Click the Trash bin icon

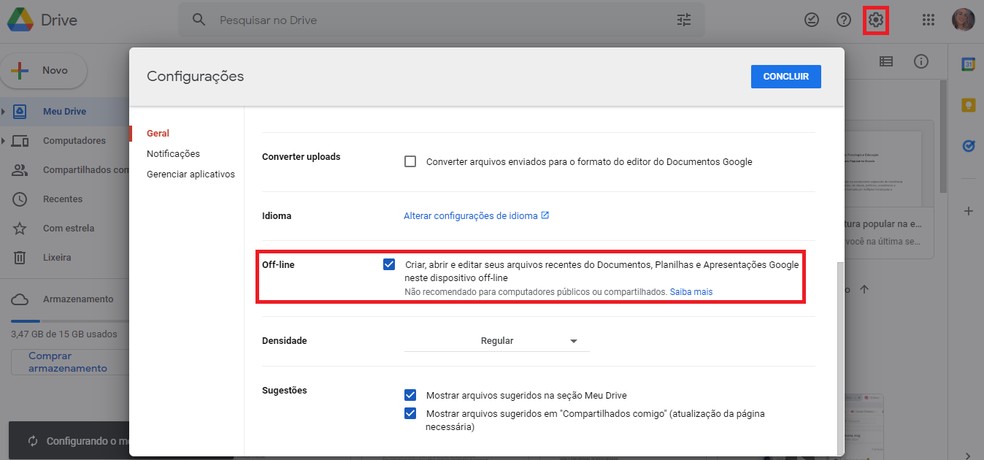20,257
